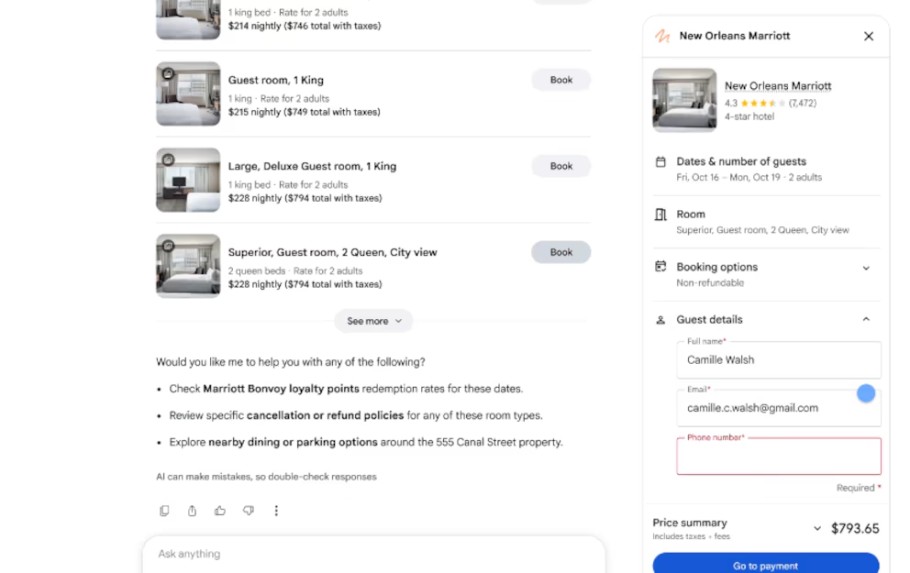The image size is (910, 573).
Task: Book the Large, Deluxe Guest room, 1 King
Action: click(x=561, y=166)
